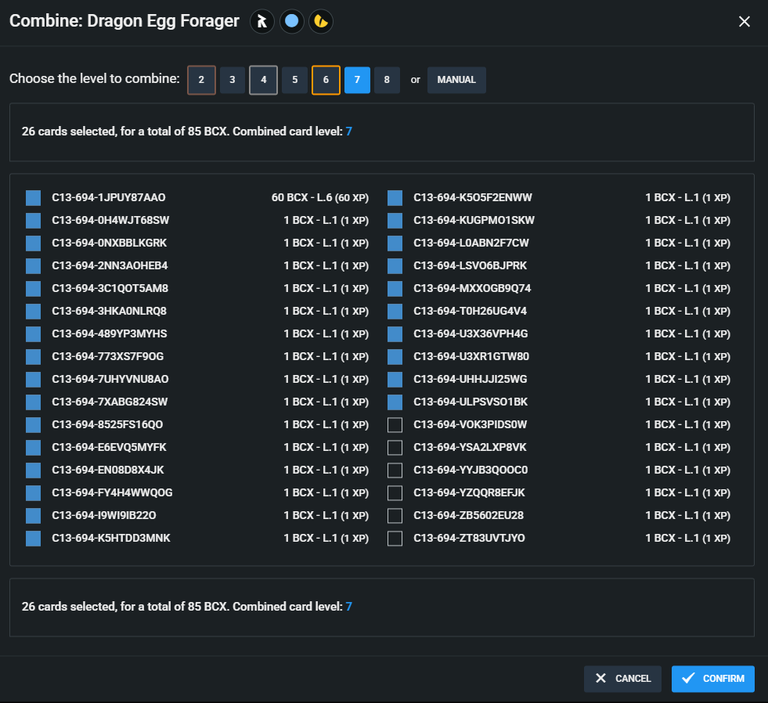
Task: Uncheck card C13-694-EN08D8X4JK
Action: point(33,470)
